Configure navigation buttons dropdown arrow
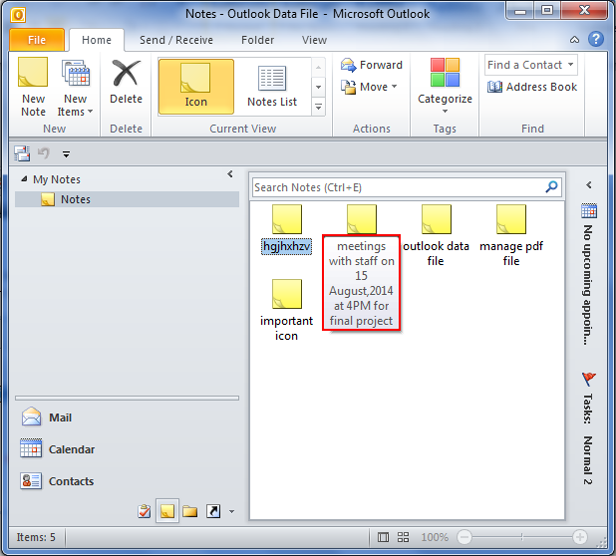Screen dimensions: 616x556 (x=232, y=511)
